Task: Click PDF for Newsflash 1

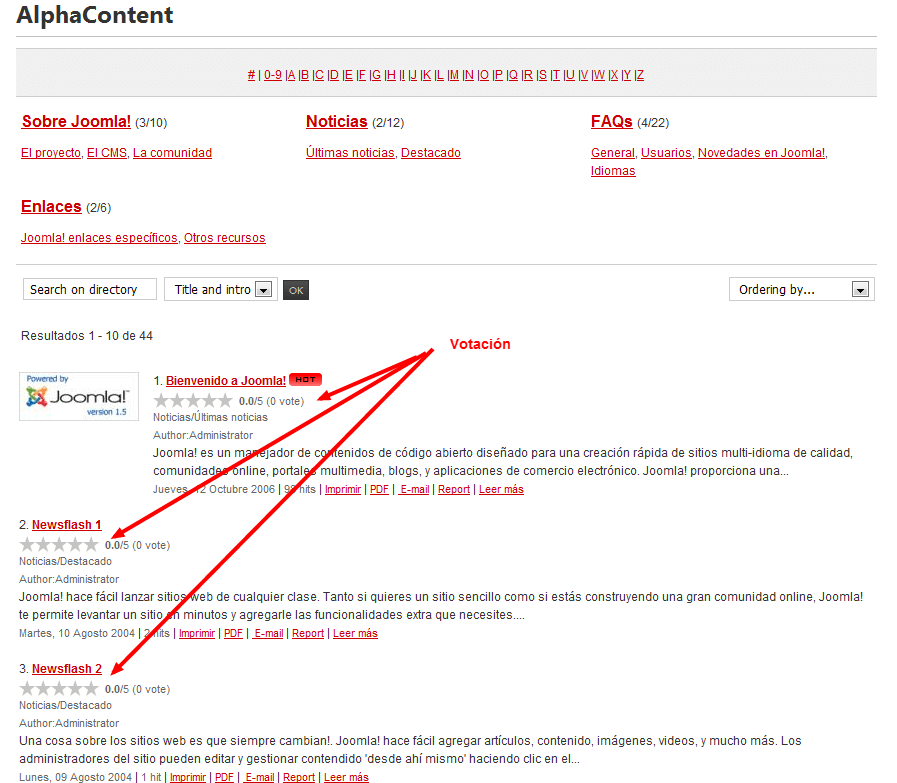Action: [233, 633]
